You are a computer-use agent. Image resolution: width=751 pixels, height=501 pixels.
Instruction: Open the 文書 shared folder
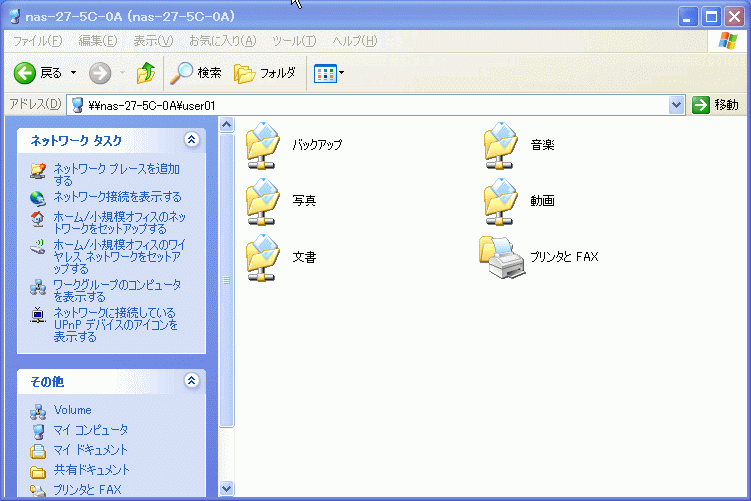pyautogui.click(x=264, y=257)
